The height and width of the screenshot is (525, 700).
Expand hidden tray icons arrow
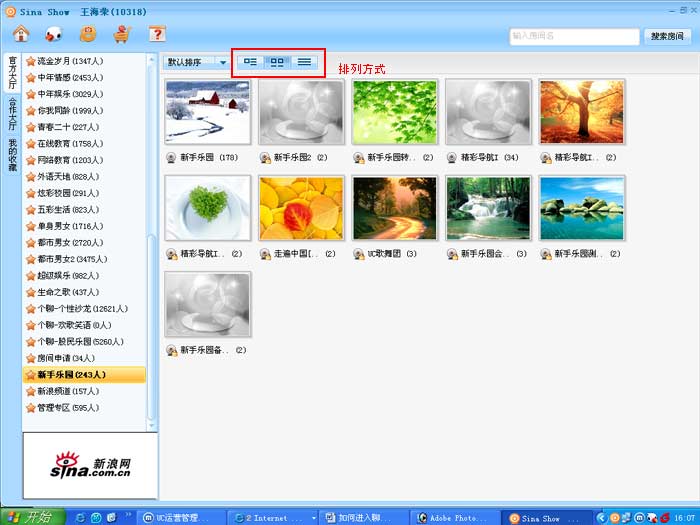point(601,518)
